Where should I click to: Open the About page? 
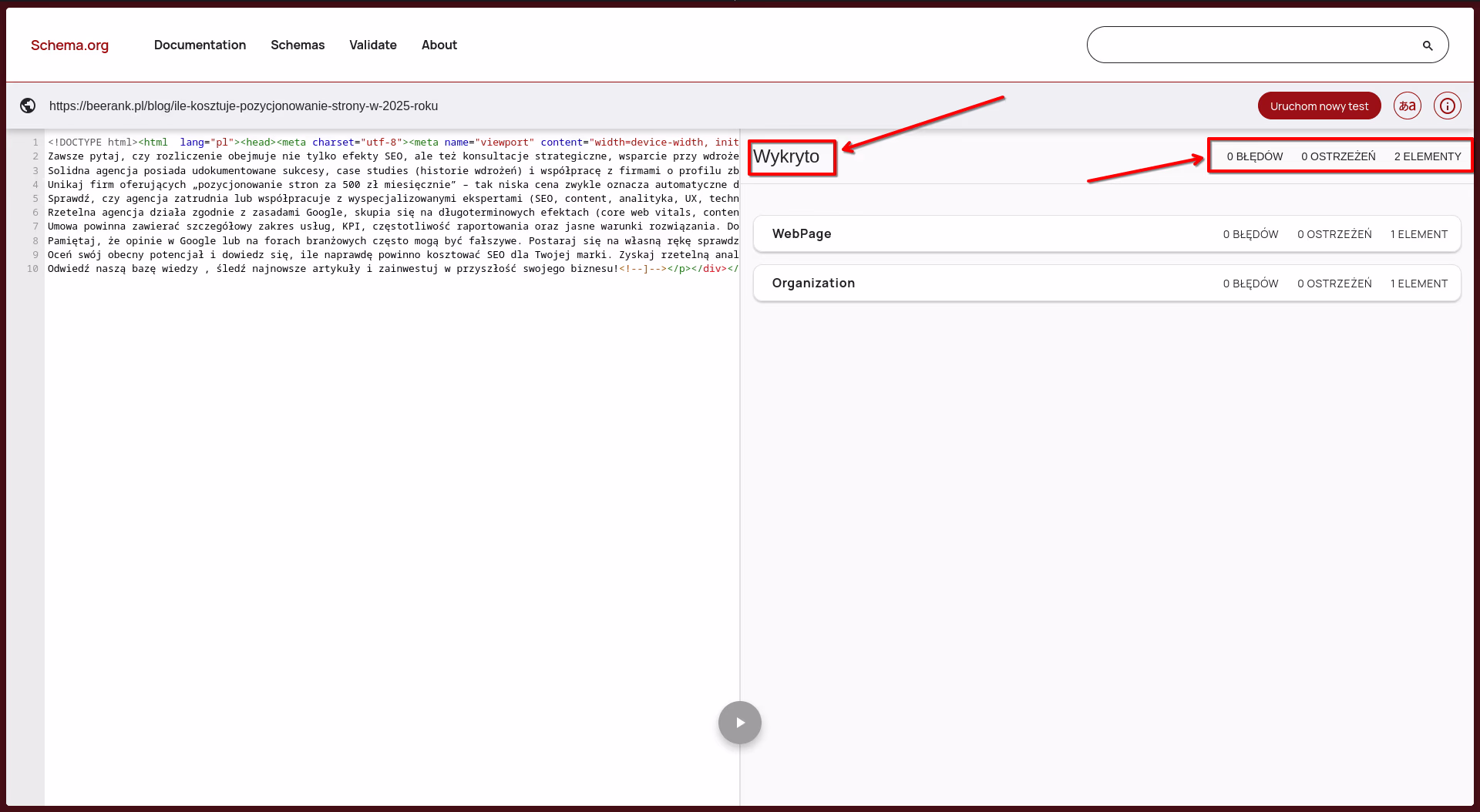439,45
